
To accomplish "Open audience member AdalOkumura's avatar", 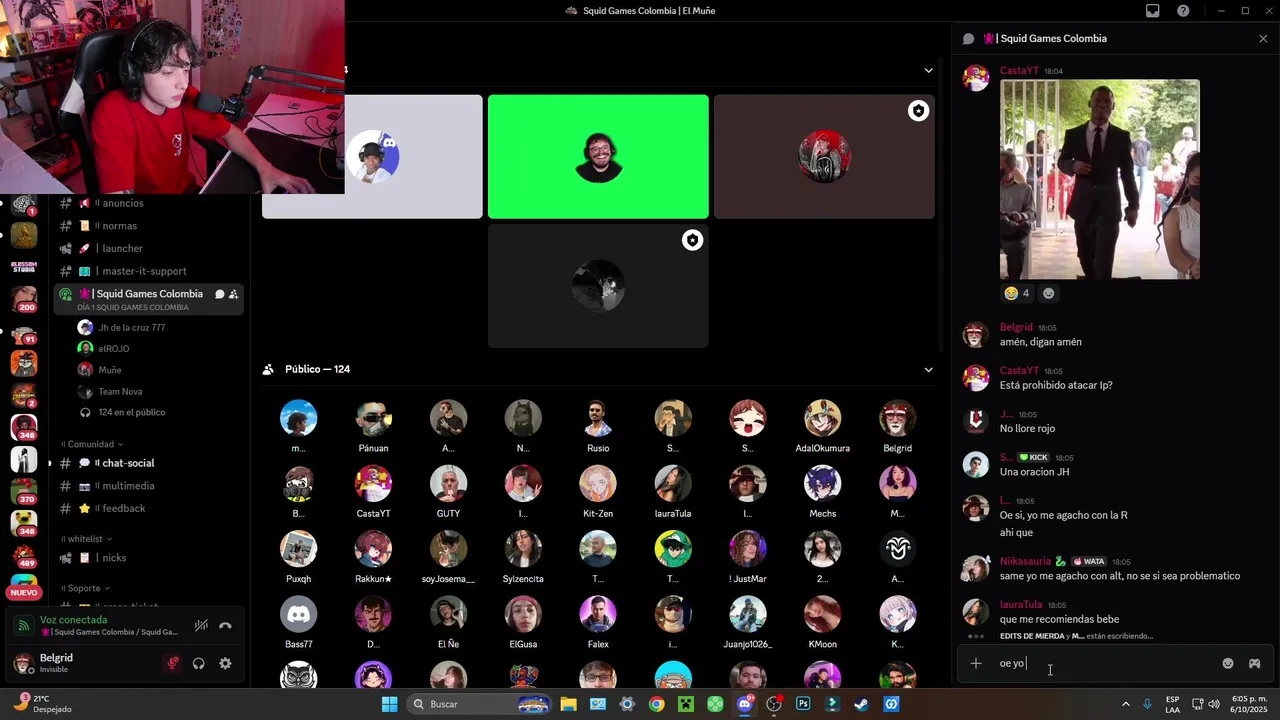I will click(x=822, y=418).
